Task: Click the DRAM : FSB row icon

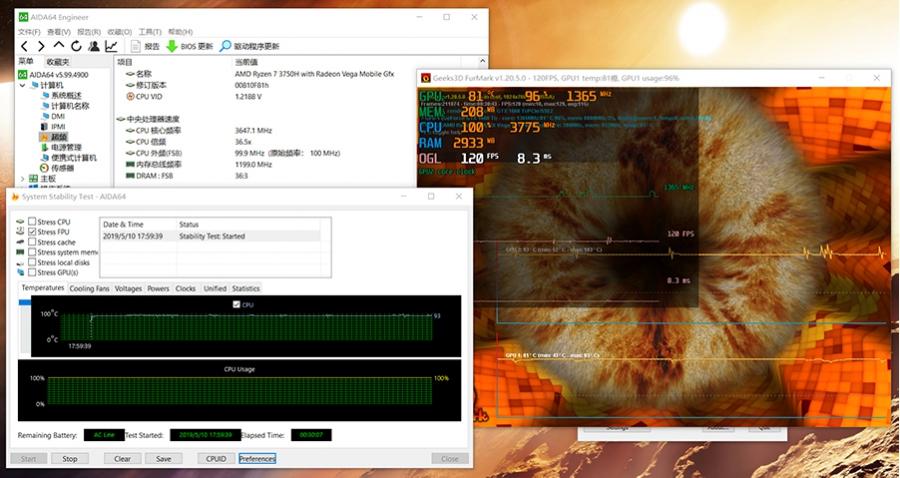Action: coord(130,176)
